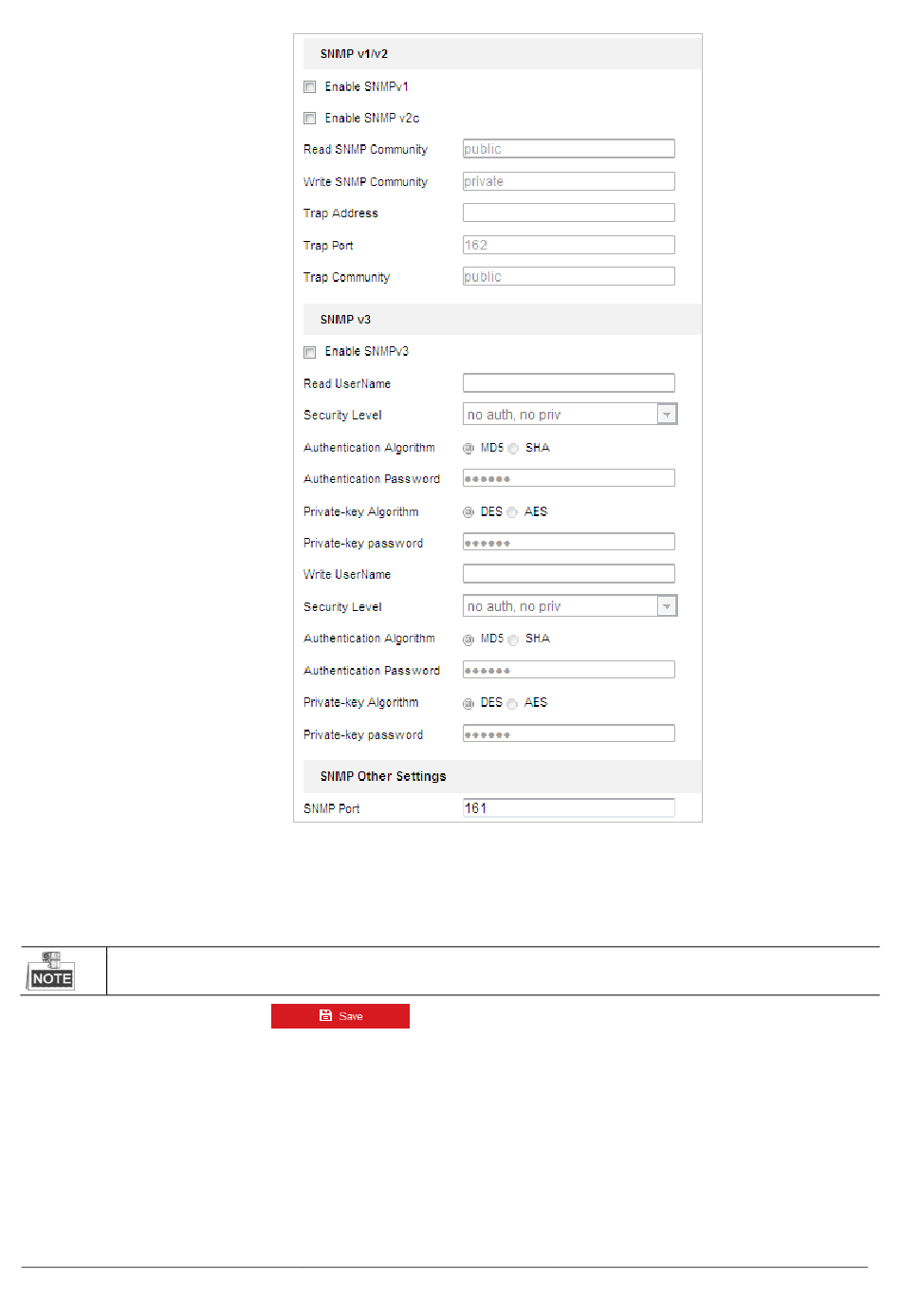
Task: Choose SHA for the Write user authentication
Action: [513, 639]
